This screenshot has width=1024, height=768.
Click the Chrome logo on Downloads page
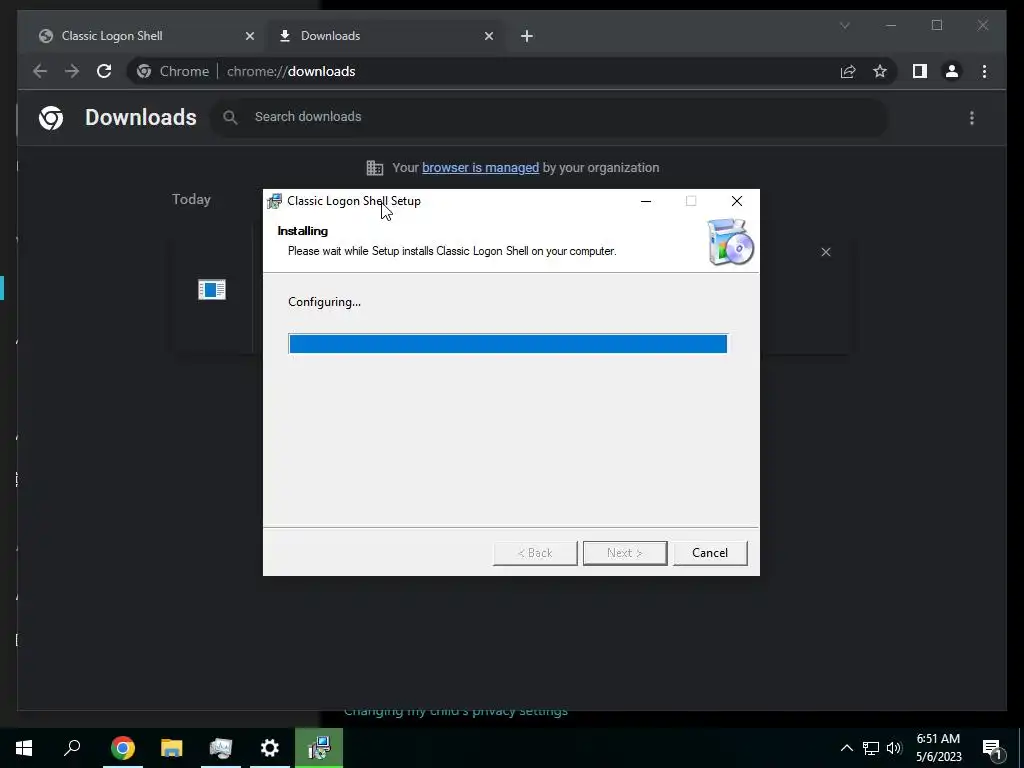51,118
